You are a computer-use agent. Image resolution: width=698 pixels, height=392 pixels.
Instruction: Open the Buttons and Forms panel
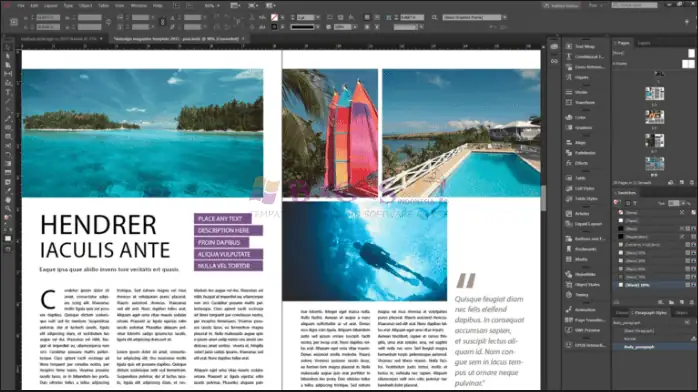(x=585, y=239)
